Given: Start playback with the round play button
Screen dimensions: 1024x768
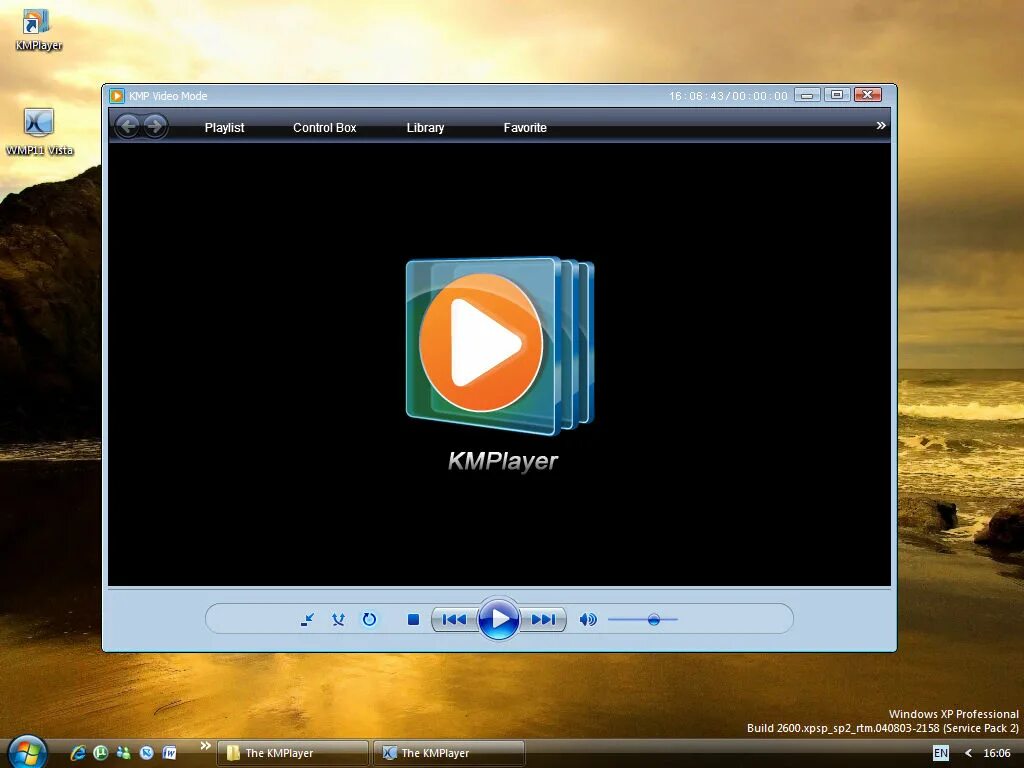Looking at the screenshot, I should tap(498, 618).
